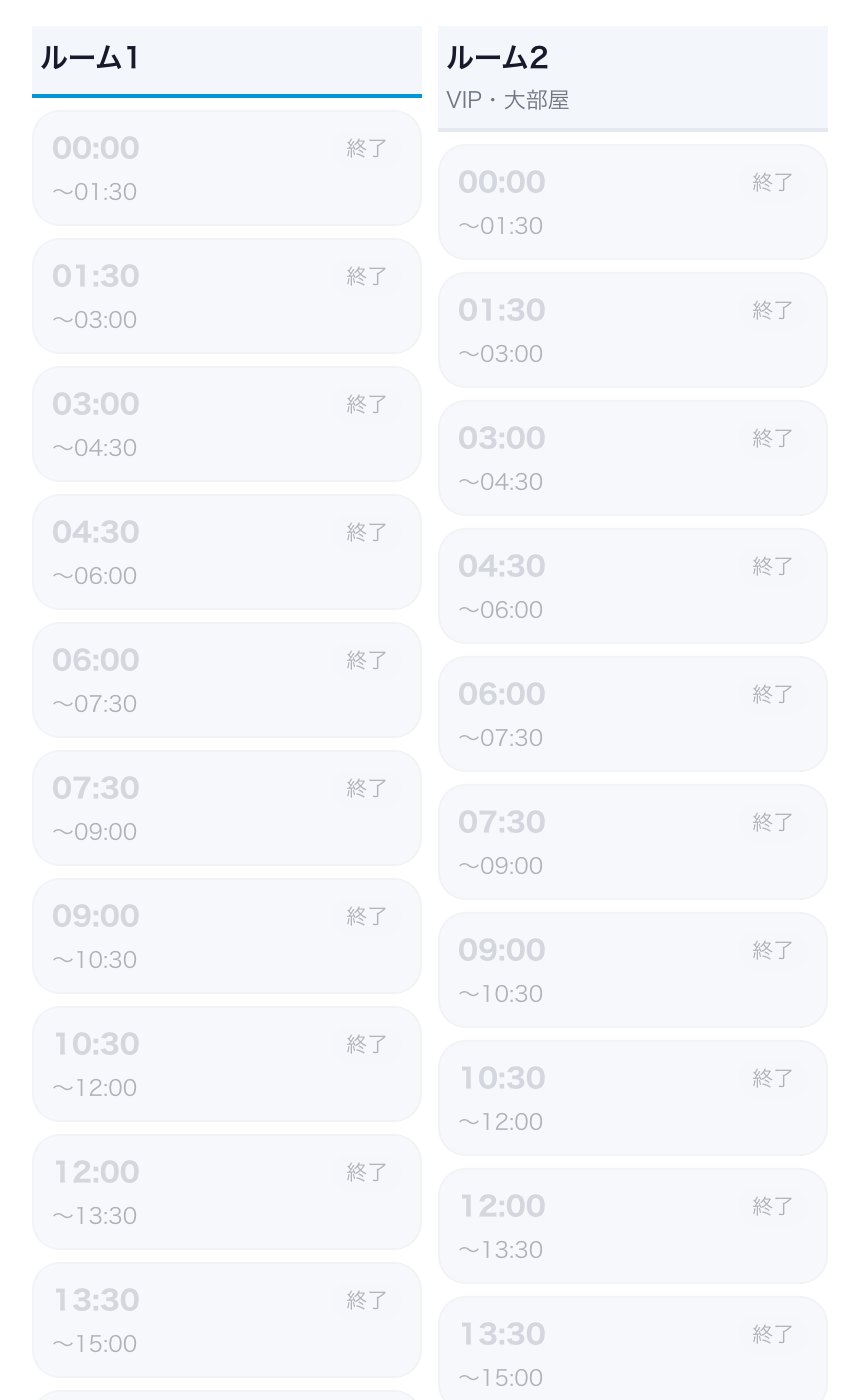Image resolution: width=860 pixels, height=1400 pixels.
Task: Tap ルーム1 slot 04:30〜06:00
Action: 227,552
